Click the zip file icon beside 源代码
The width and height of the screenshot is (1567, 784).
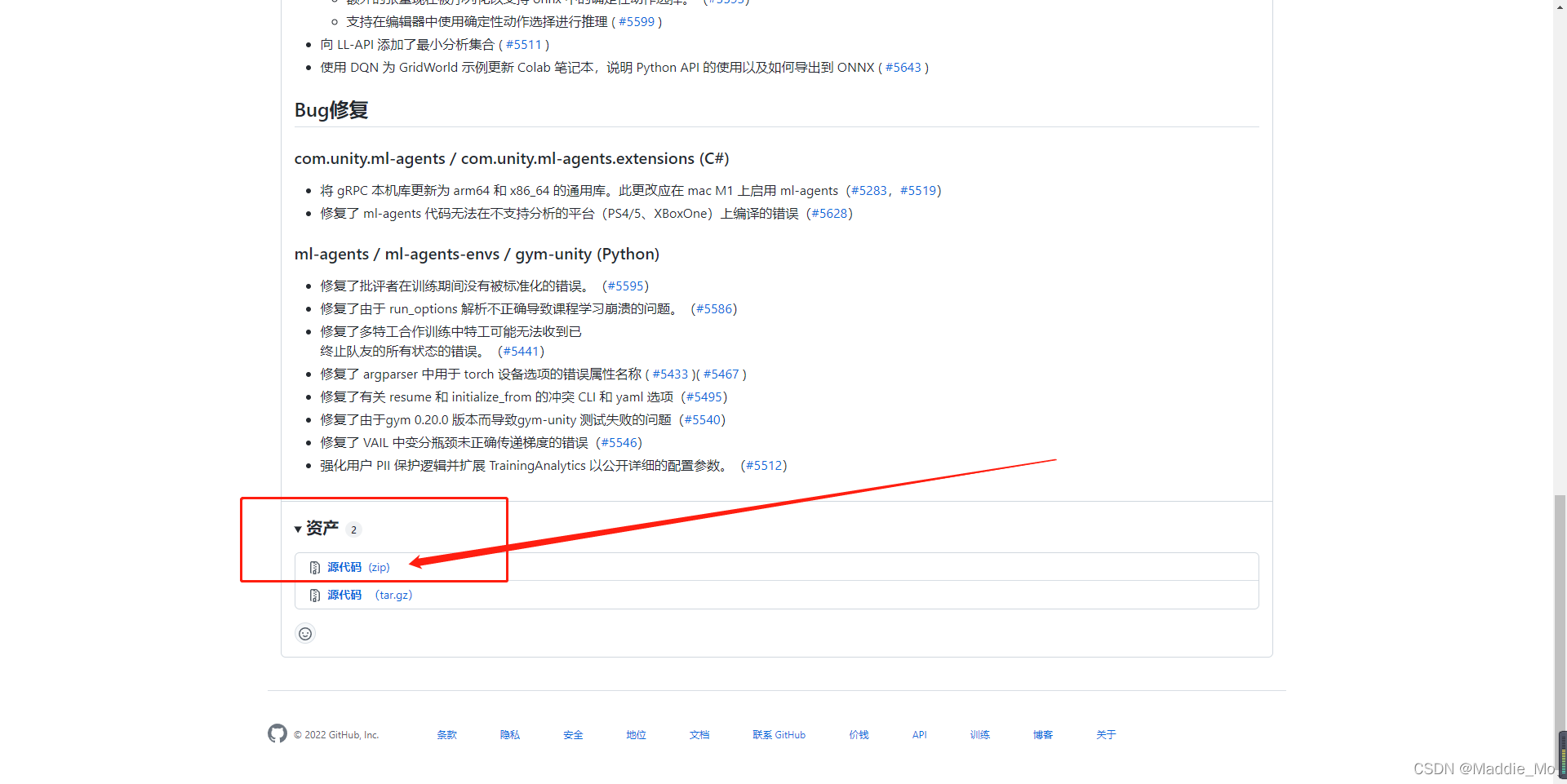pyautogui.click(x=315, y=568)
